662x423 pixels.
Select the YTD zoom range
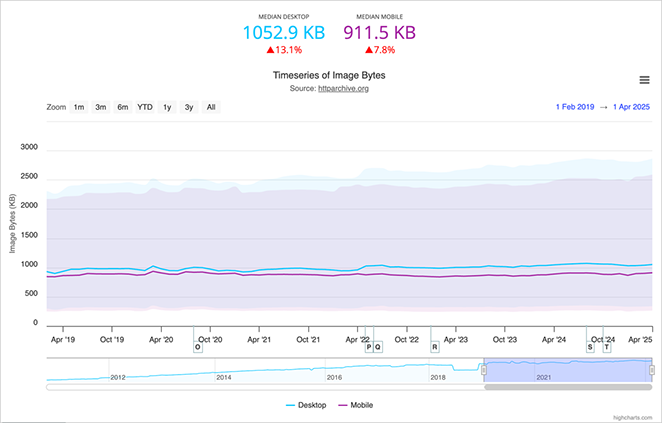click(x=145, y=107)
